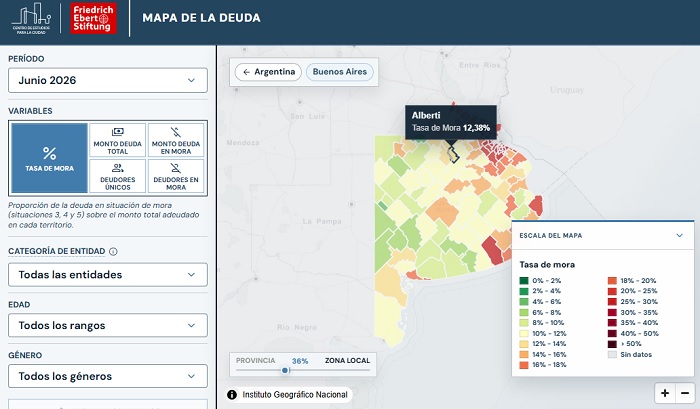
Task: Open the Período dropdown showing Junio 2026
Action: tap(108, 80)
